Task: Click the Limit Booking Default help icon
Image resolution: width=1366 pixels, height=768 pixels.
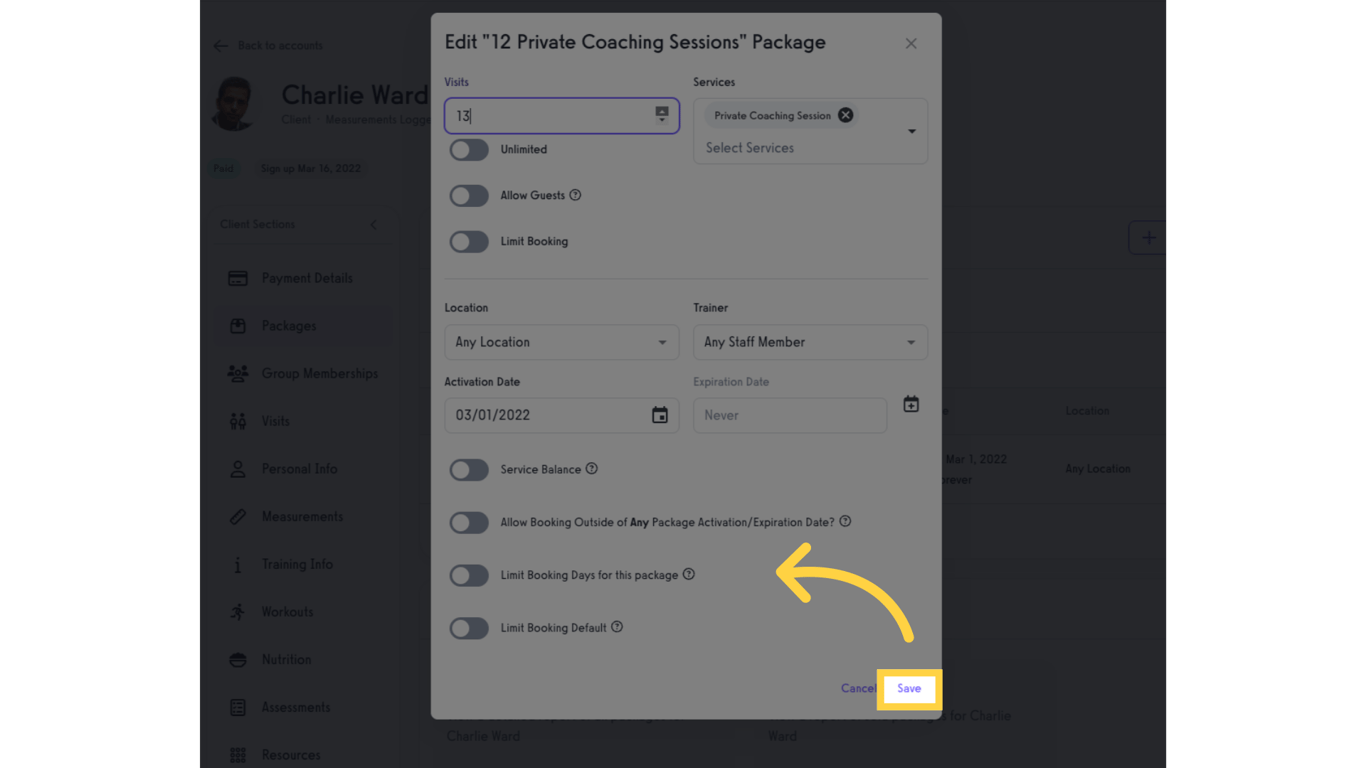Action: pyautogui.click(x=617, y=627)
